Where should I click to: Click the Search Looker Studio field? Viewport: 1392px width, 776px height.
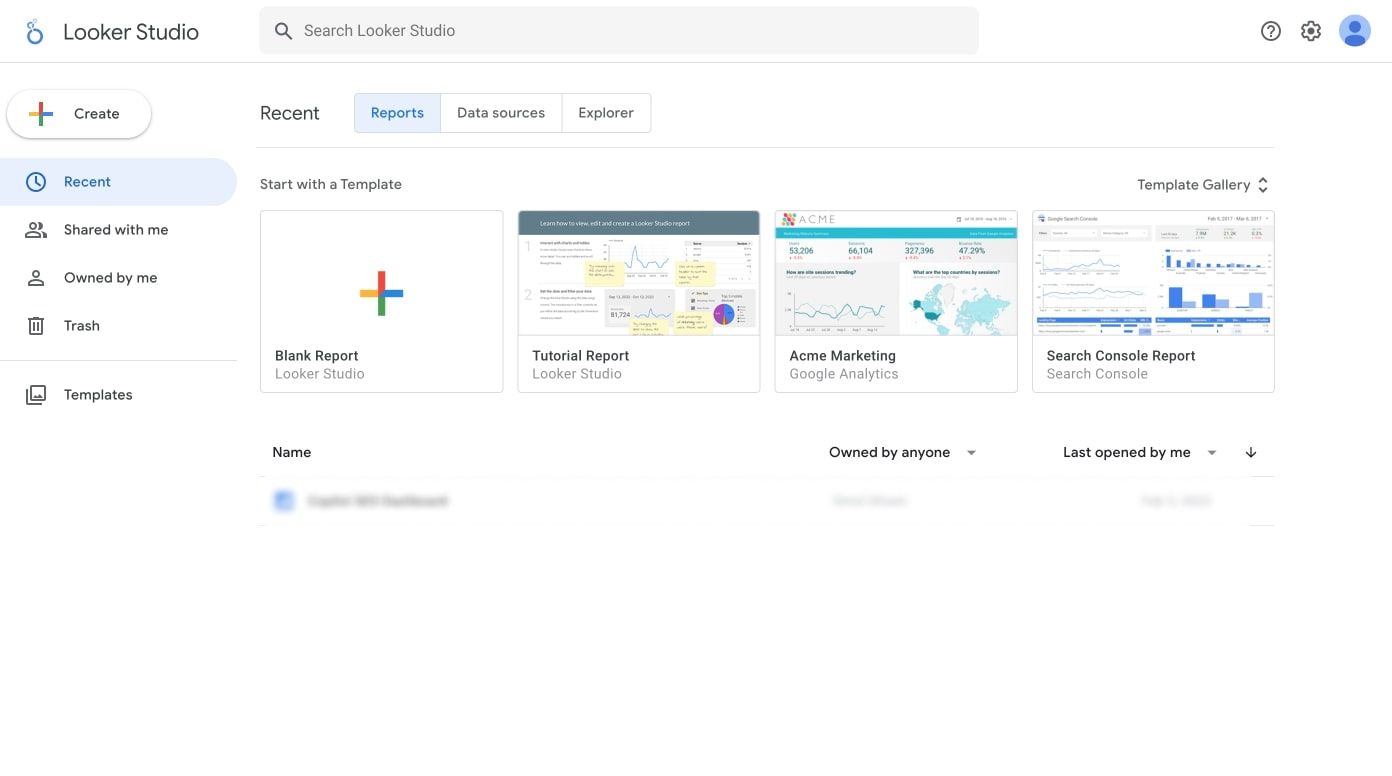[618, 31]
